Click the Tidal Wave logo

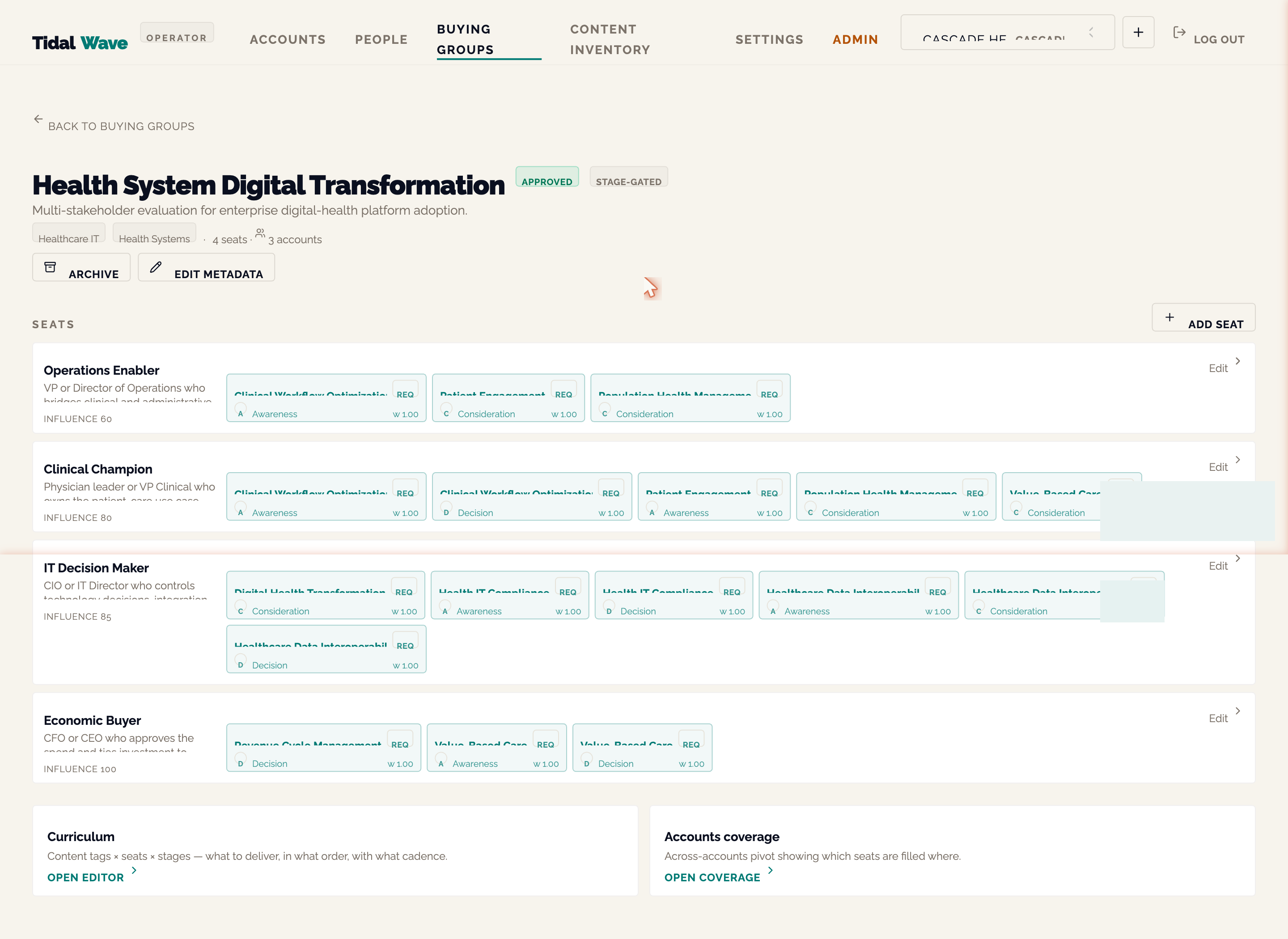click(x=80, y=42)
